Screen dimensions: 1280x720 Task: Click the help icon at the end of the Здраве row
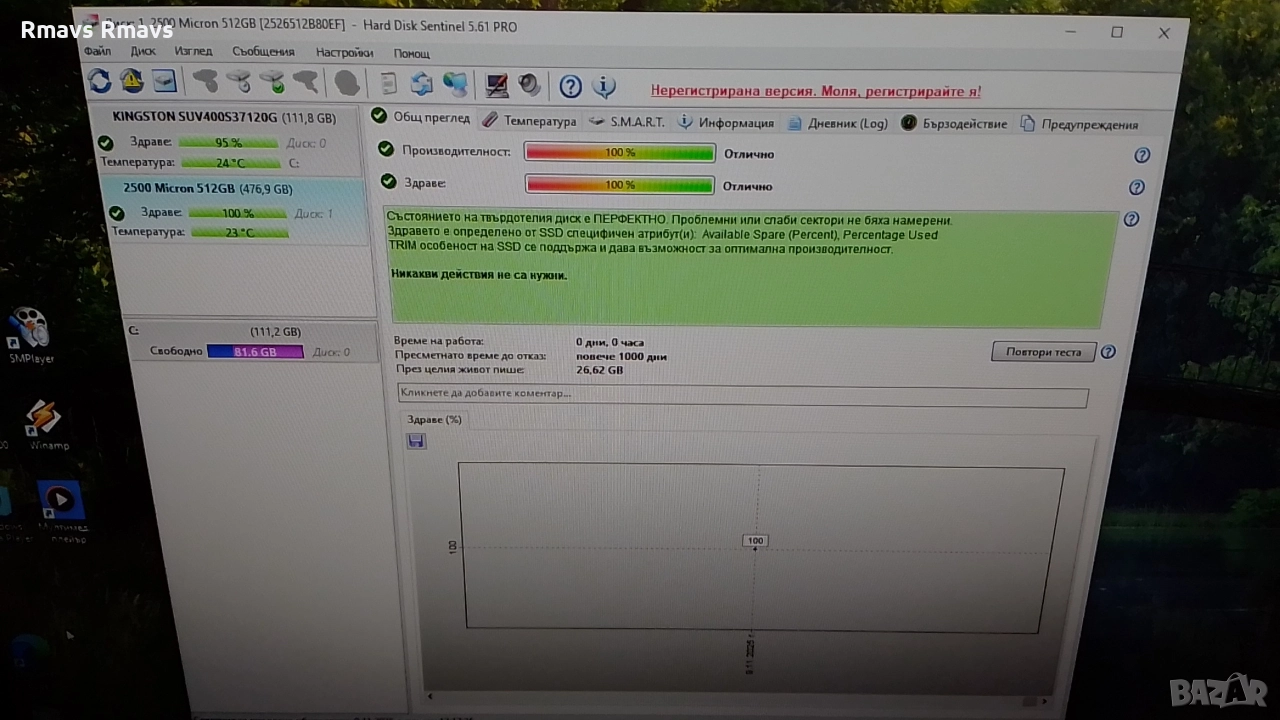[x=1136, y=187]
